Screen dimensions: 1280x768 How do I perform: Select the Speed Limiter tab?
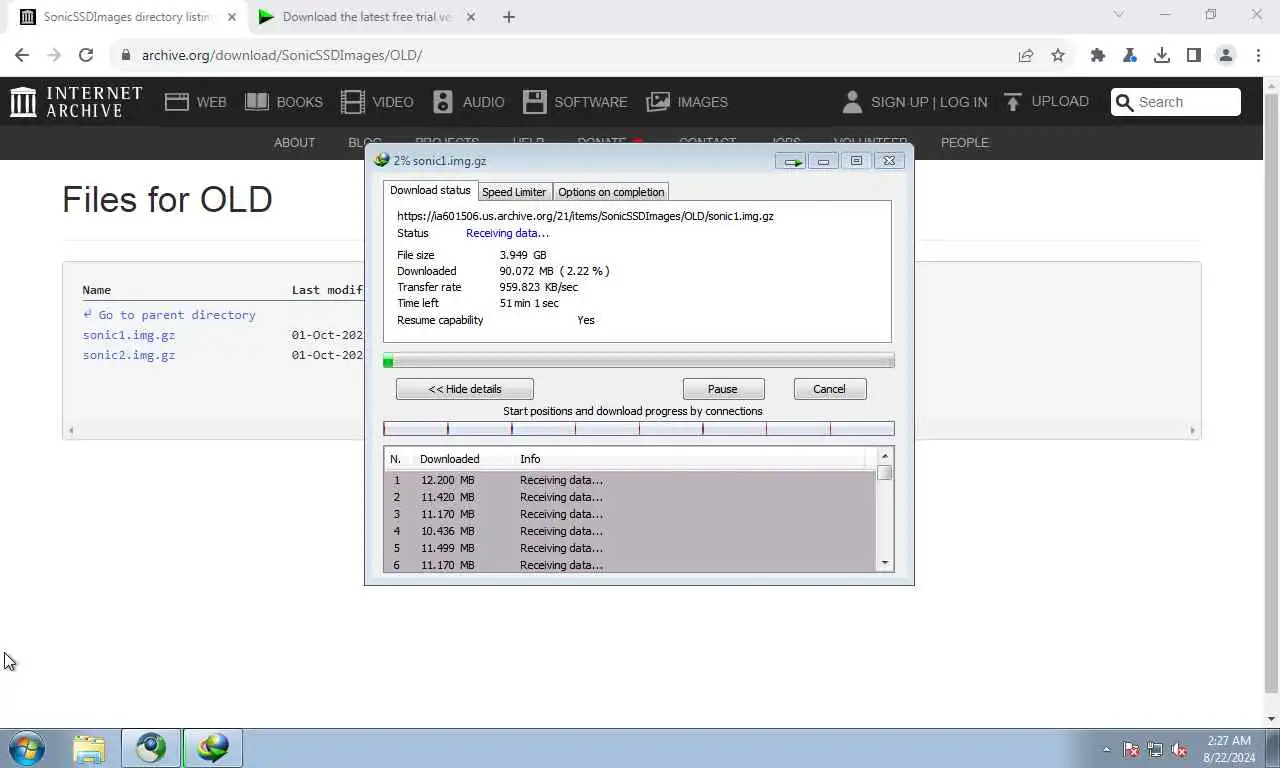(514, 192)
